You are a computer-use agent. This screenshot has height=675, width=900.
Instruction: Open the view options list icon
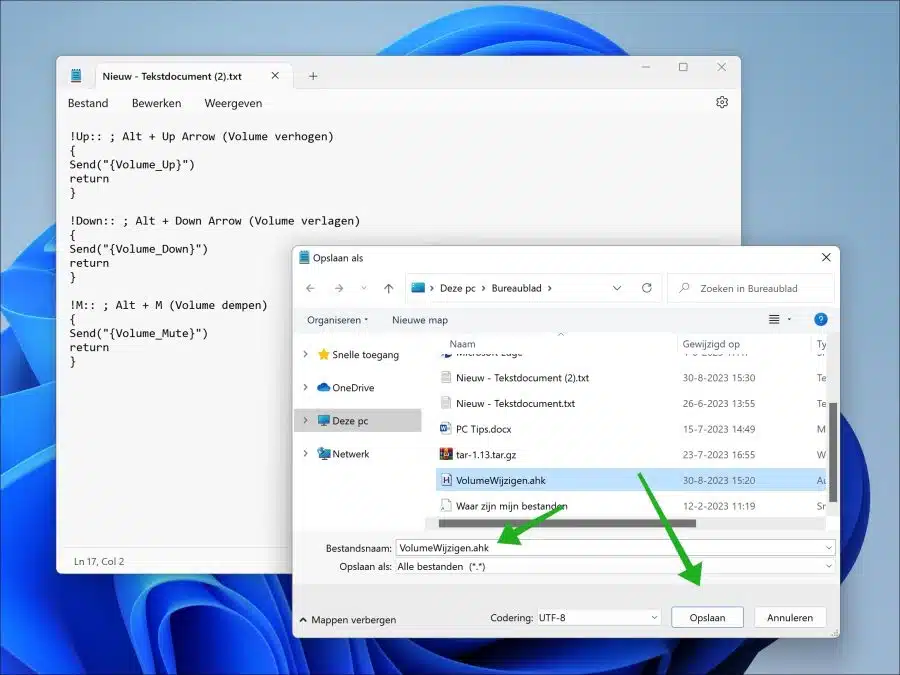pyautogui.click(x=774, y=320)
